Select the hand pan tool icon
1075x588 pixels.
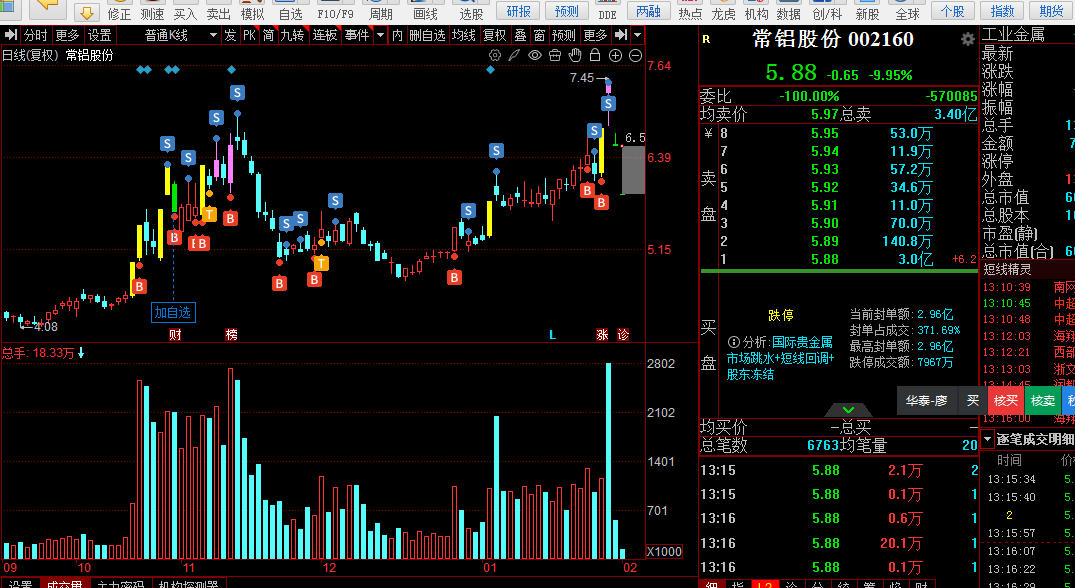[x=575, y=56]
